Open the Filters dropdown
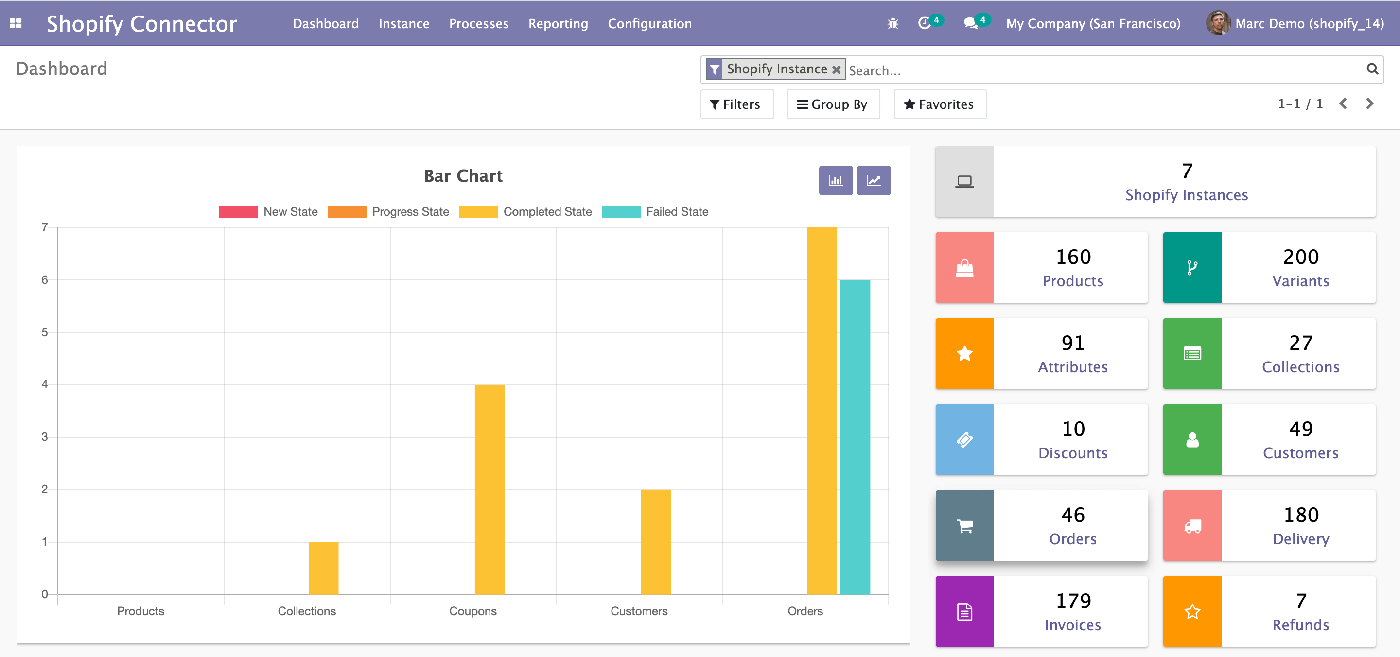Viewport: 1400px width, 657px height. pyautogui.click(x=737, y=104)
